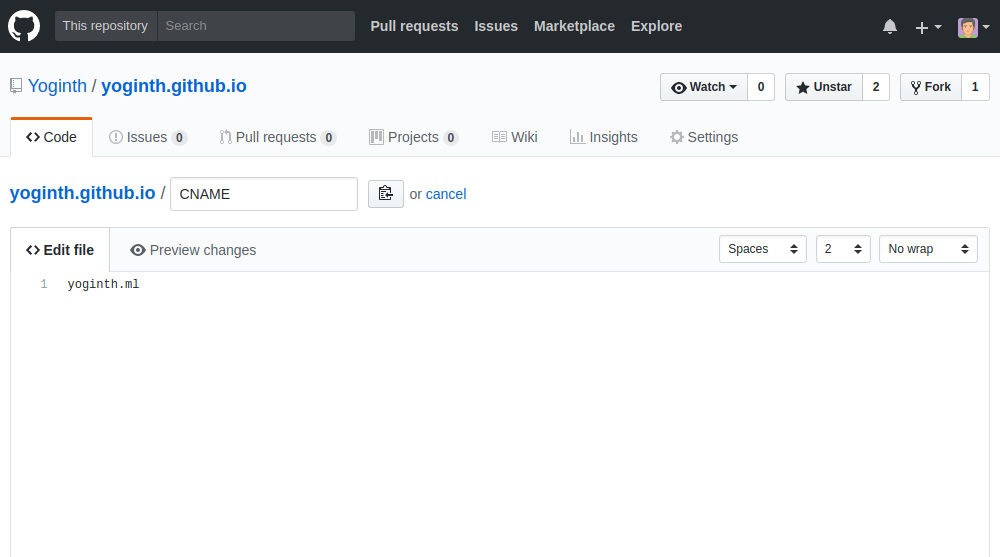Click the repository book icon
Viewport: 1000px width, 557px height.
point(16,86)
